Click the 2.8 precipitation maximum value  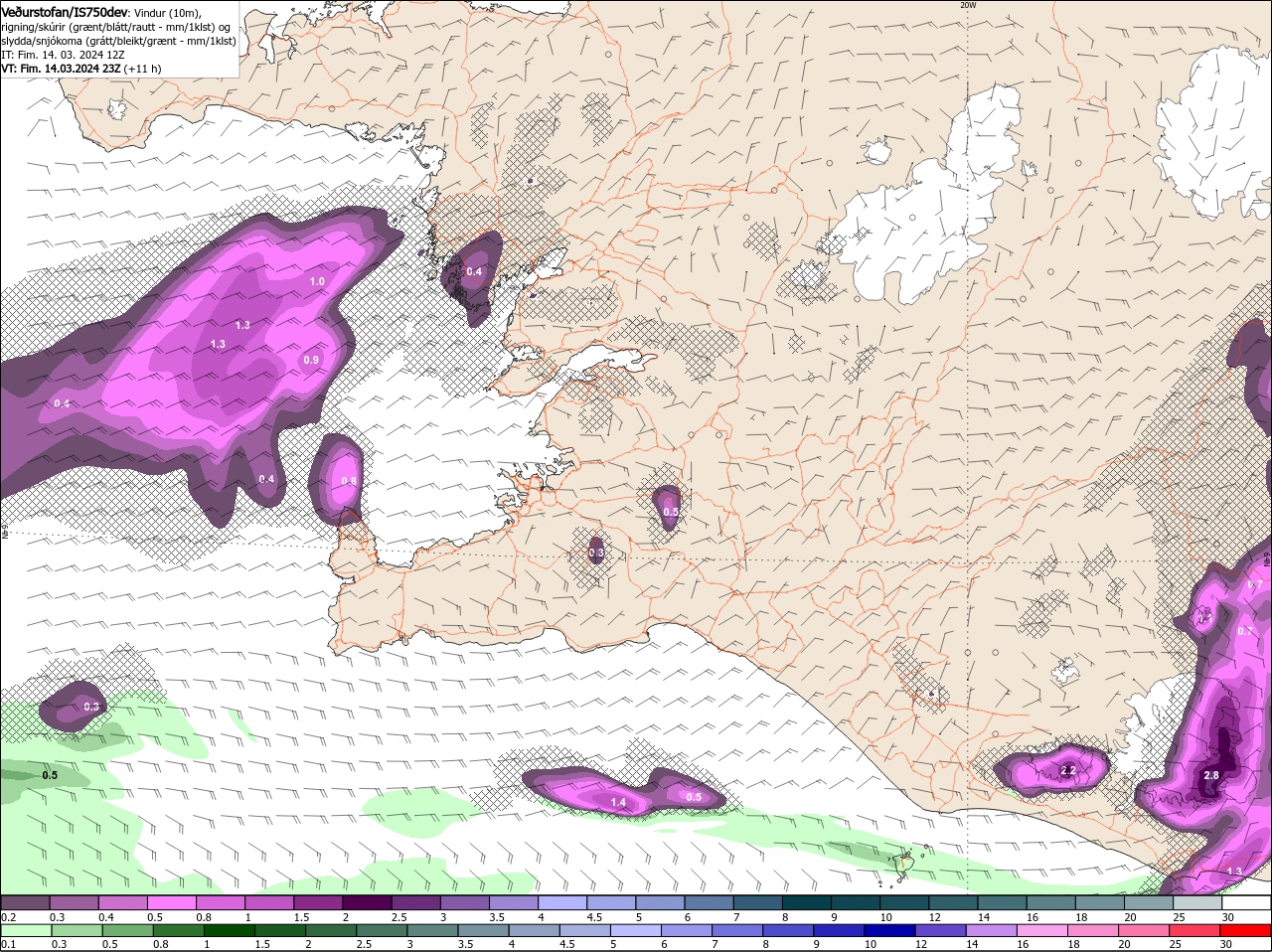1211,775
